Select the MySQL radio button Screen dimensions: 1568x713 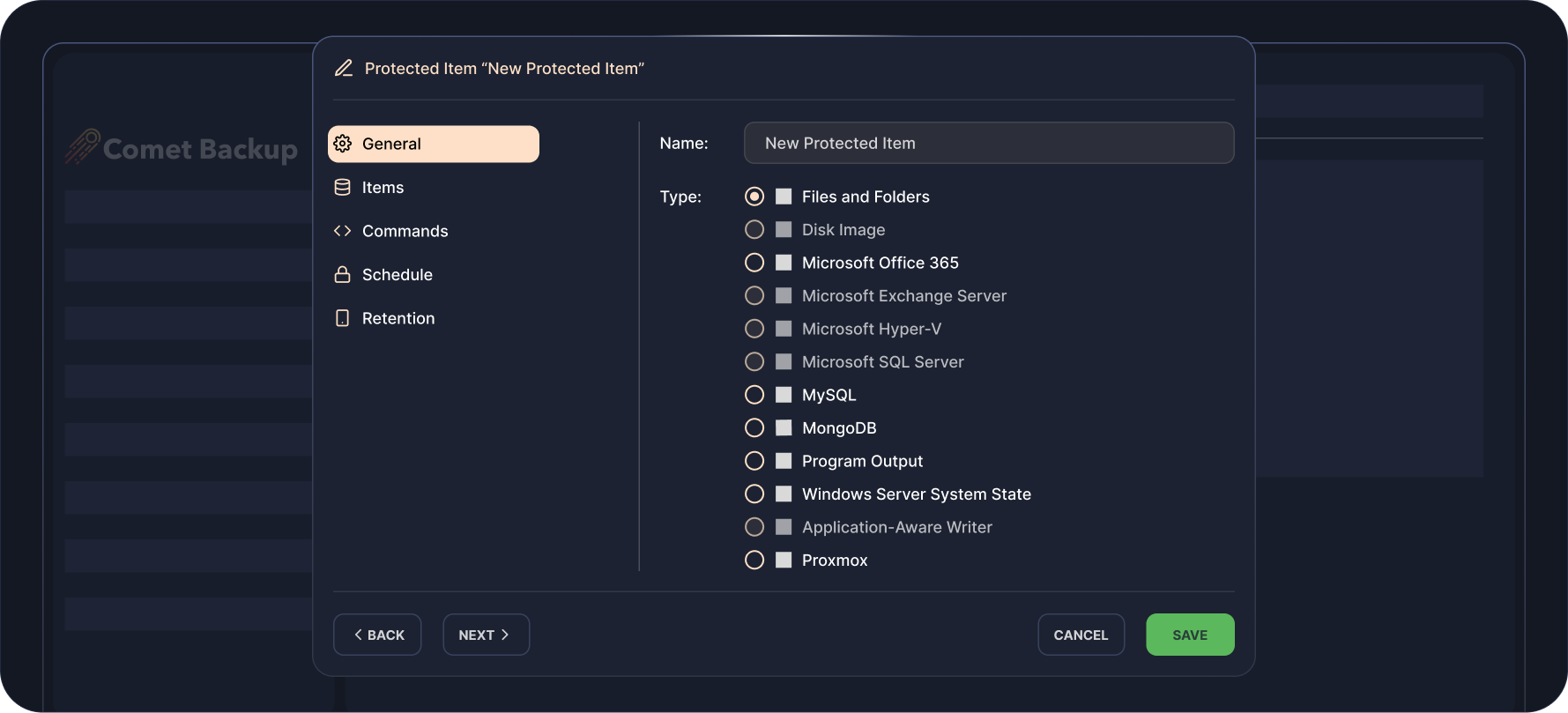pos(754,395)
